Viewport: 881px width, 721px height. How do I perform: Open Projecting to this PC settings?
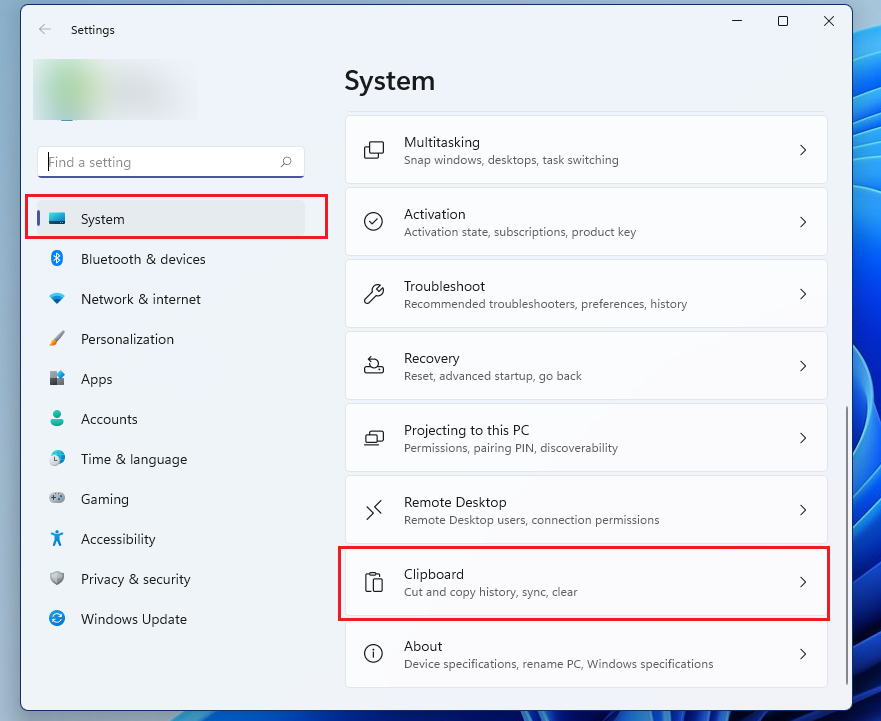pos(585,437)
